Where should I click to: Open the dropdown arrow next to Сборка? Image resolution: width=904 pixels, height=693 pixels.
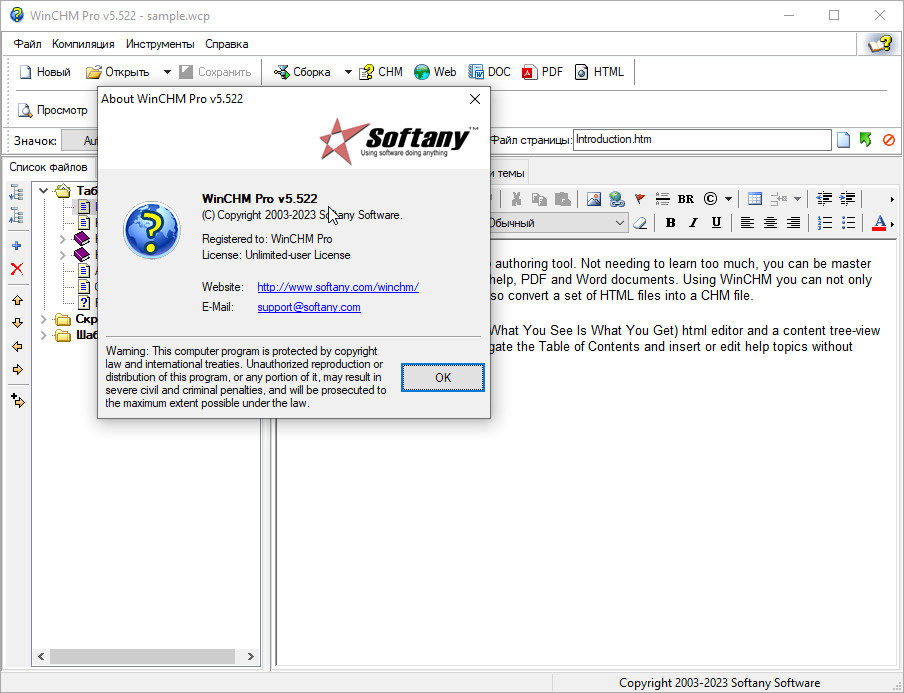pos(348,72)
